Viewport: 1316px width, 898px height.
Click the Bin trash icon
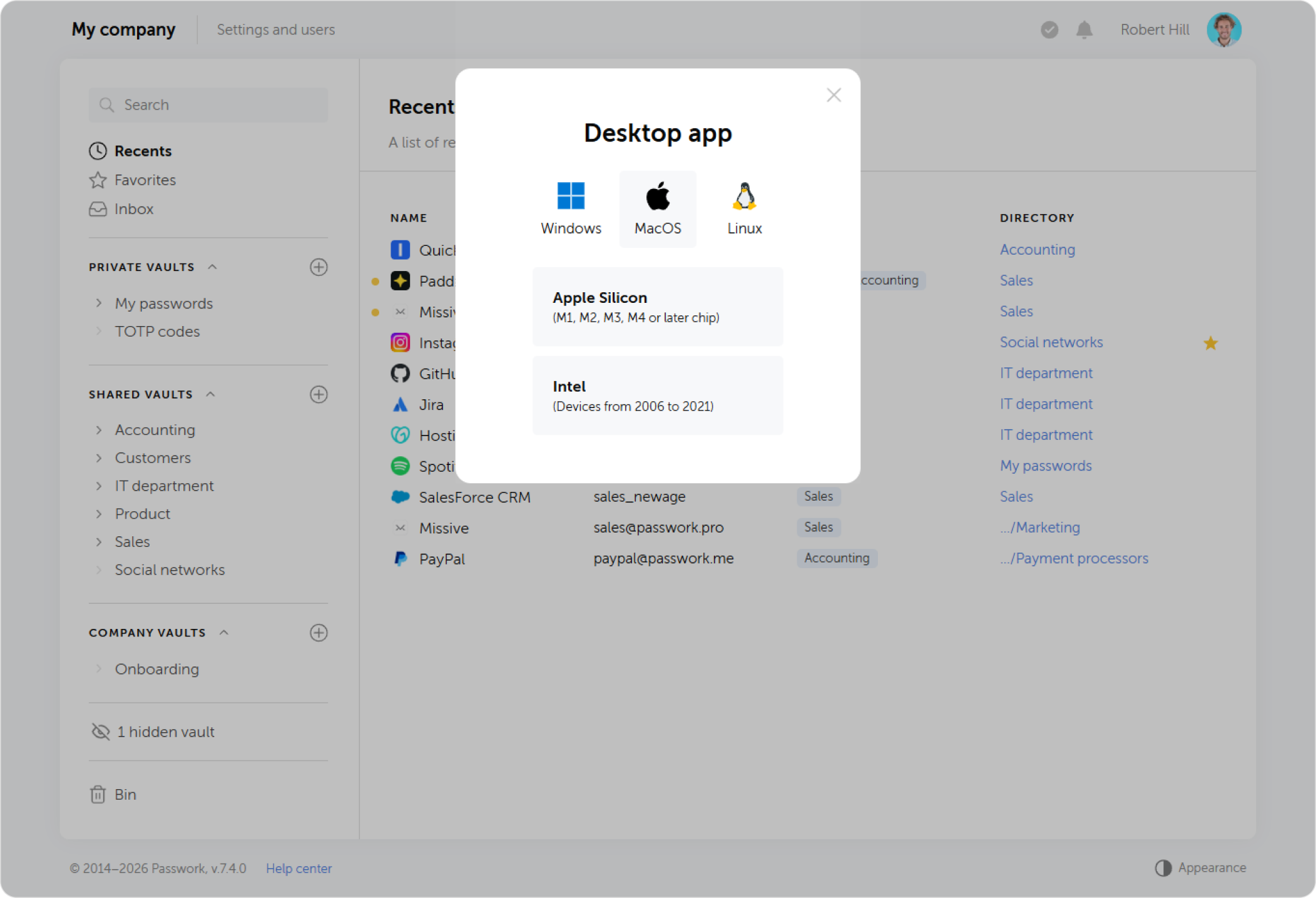point(98,794)
